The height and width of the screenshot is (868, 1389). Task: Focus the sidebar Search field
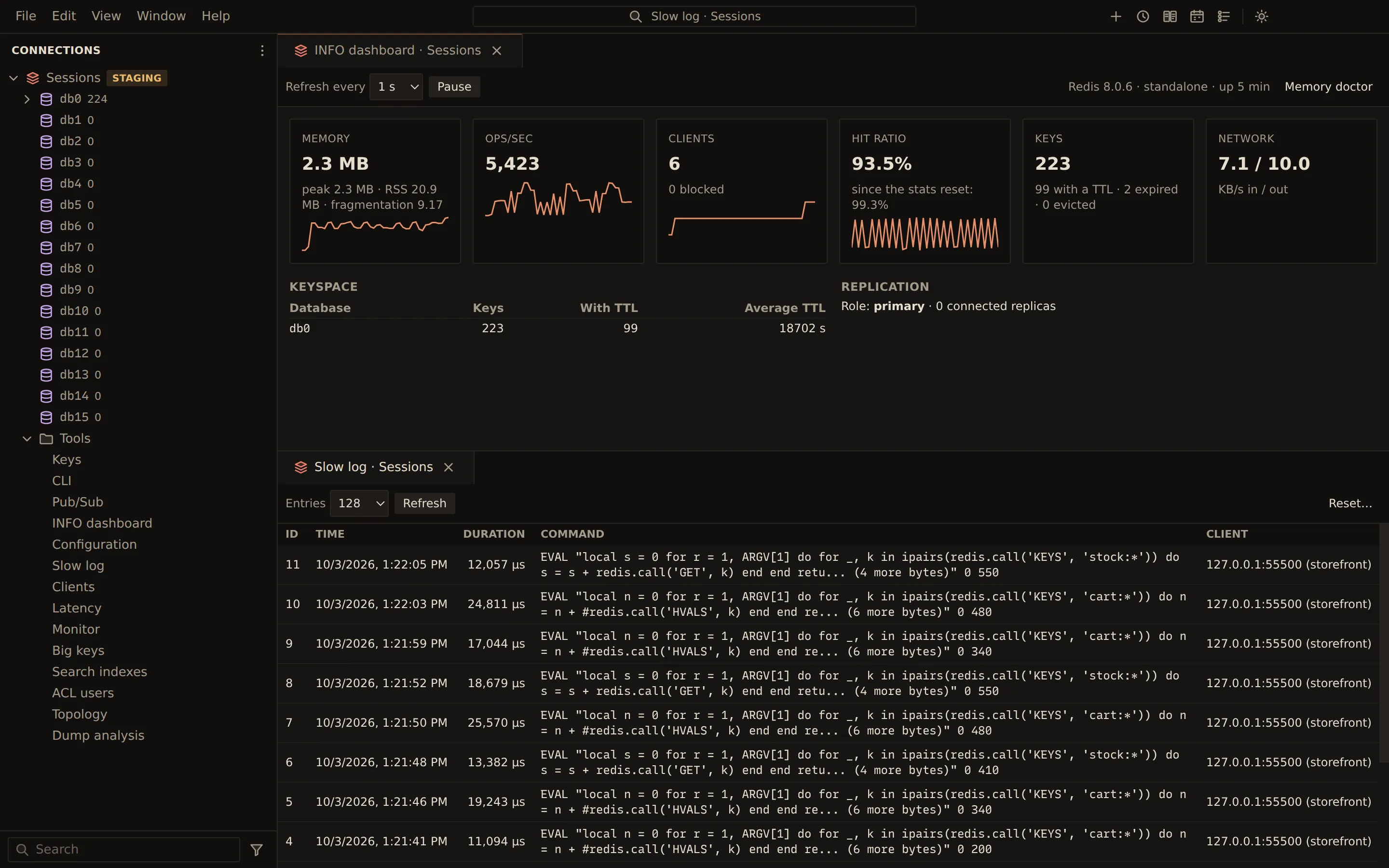point(123,850)
